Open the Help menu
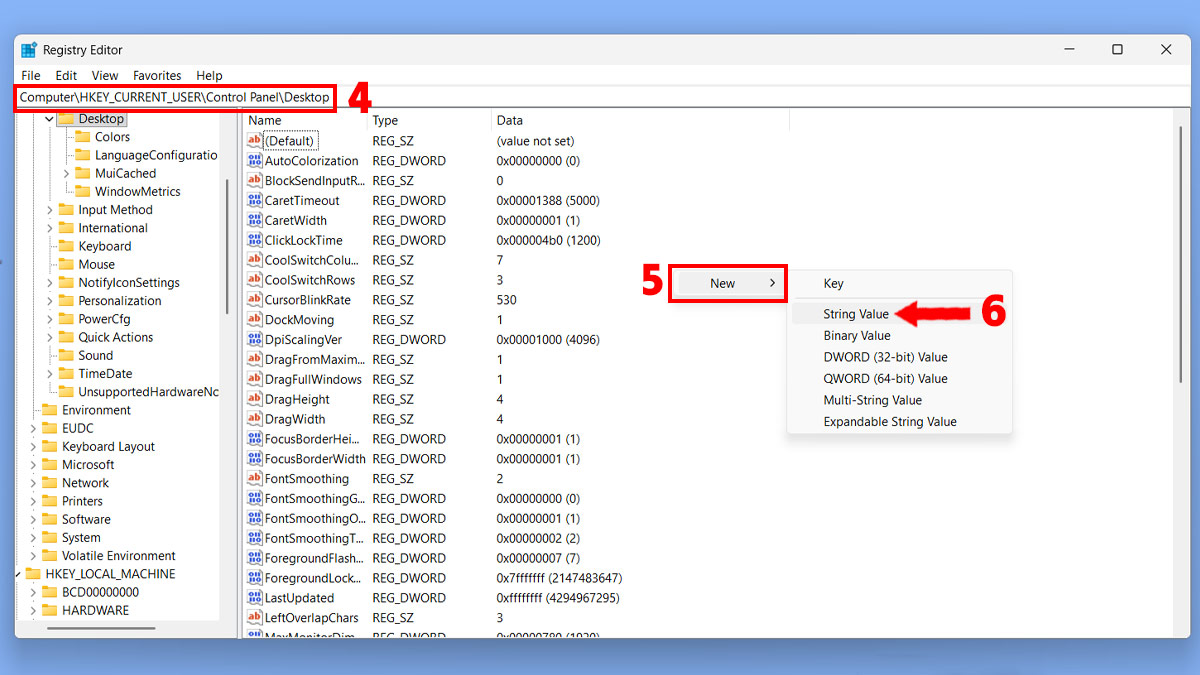 pos(209,76)
